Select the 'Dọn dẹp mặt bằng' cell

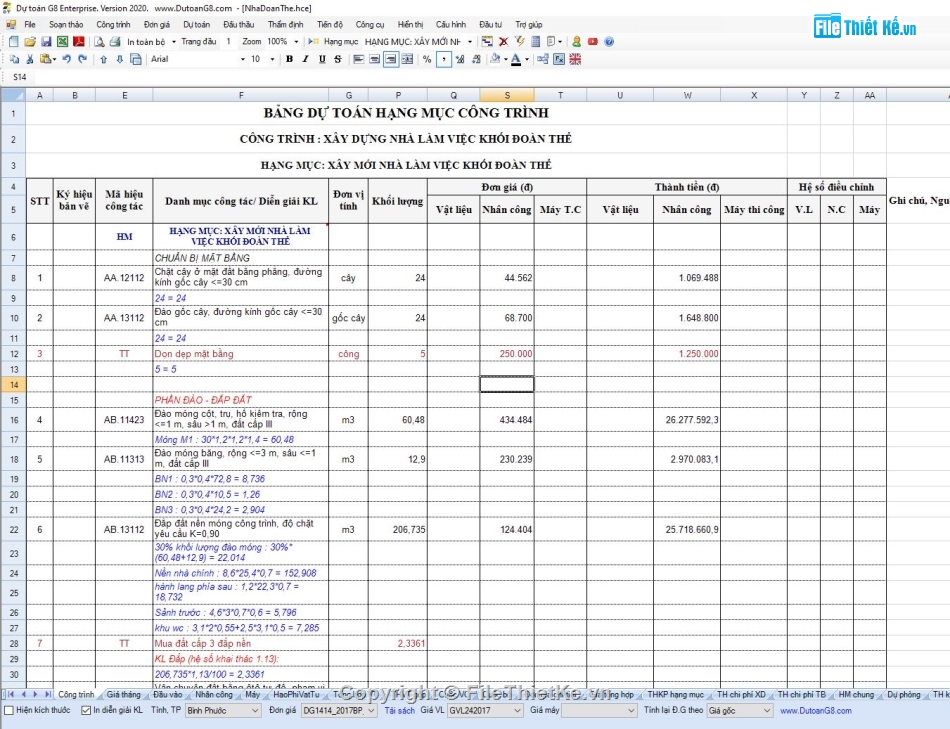(241, 354)
